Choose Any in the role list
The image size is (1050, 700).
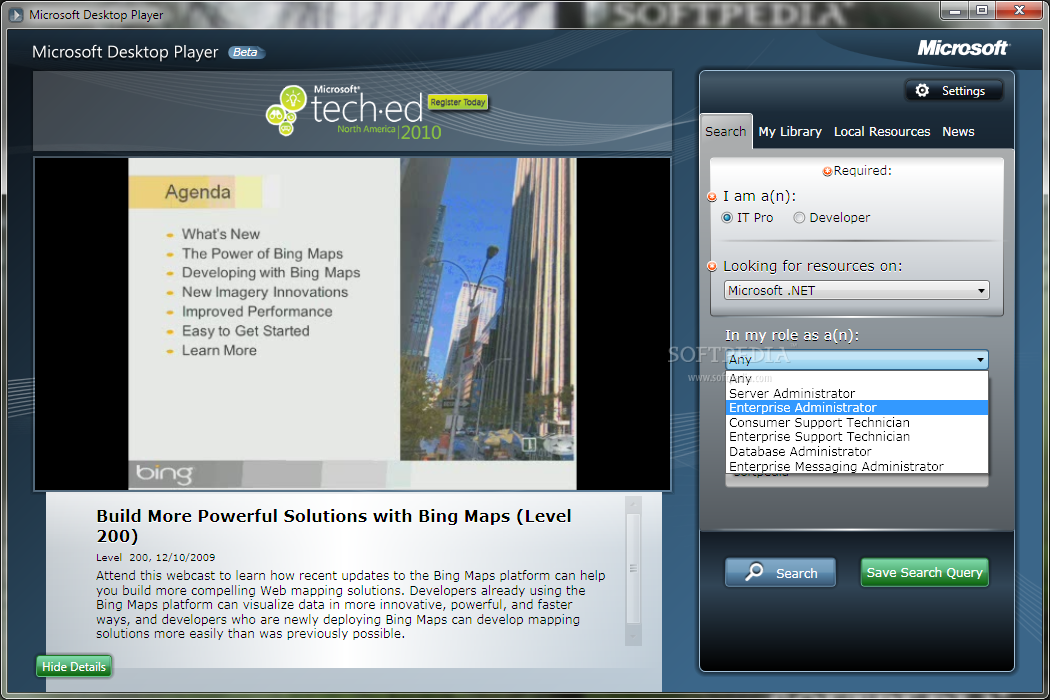(856, 378)
